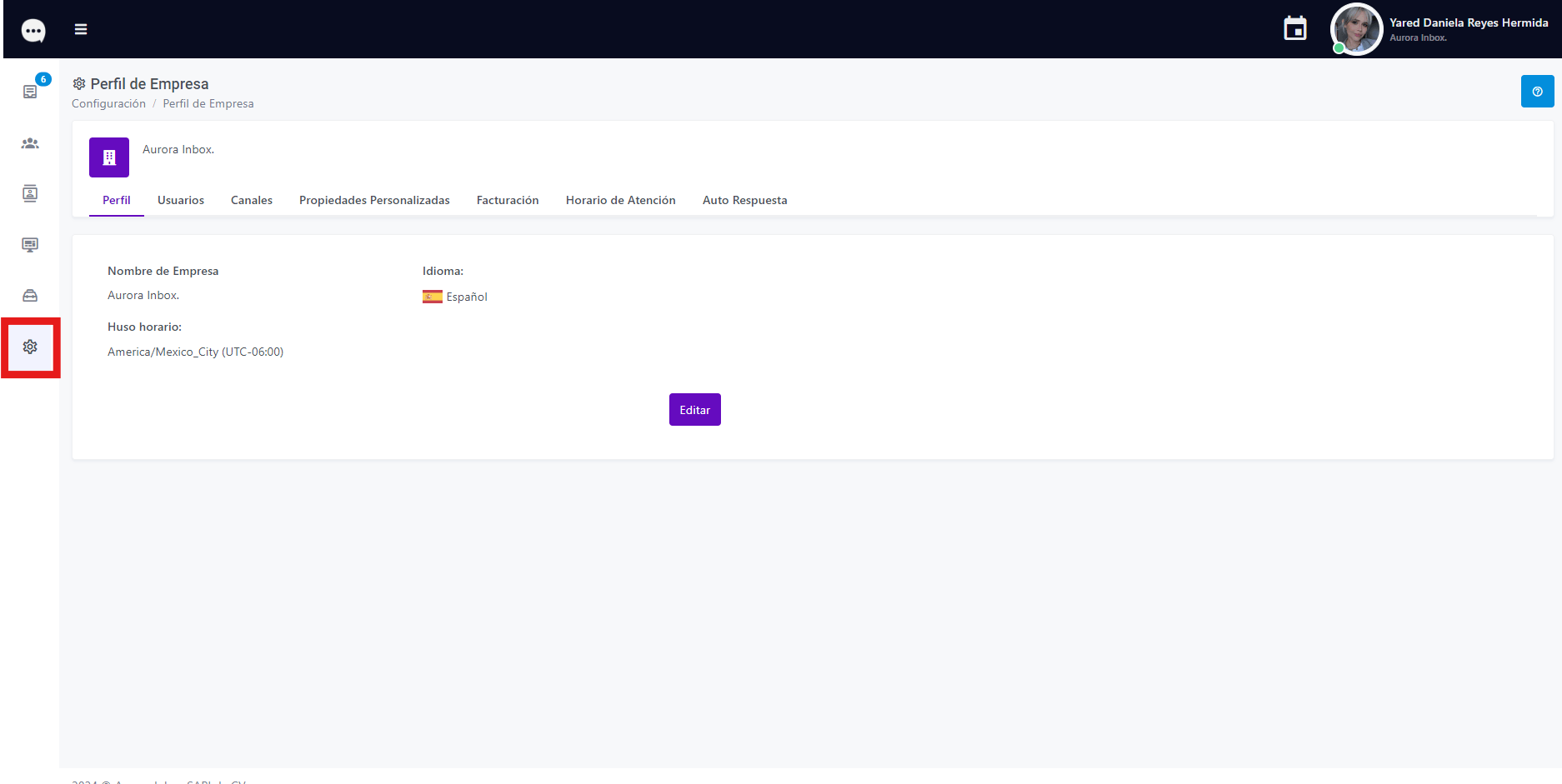Open the tray sidebar icon
The width and height of the screenshot is (1562, 784).
pyautogui.click(x=30, y=296)
